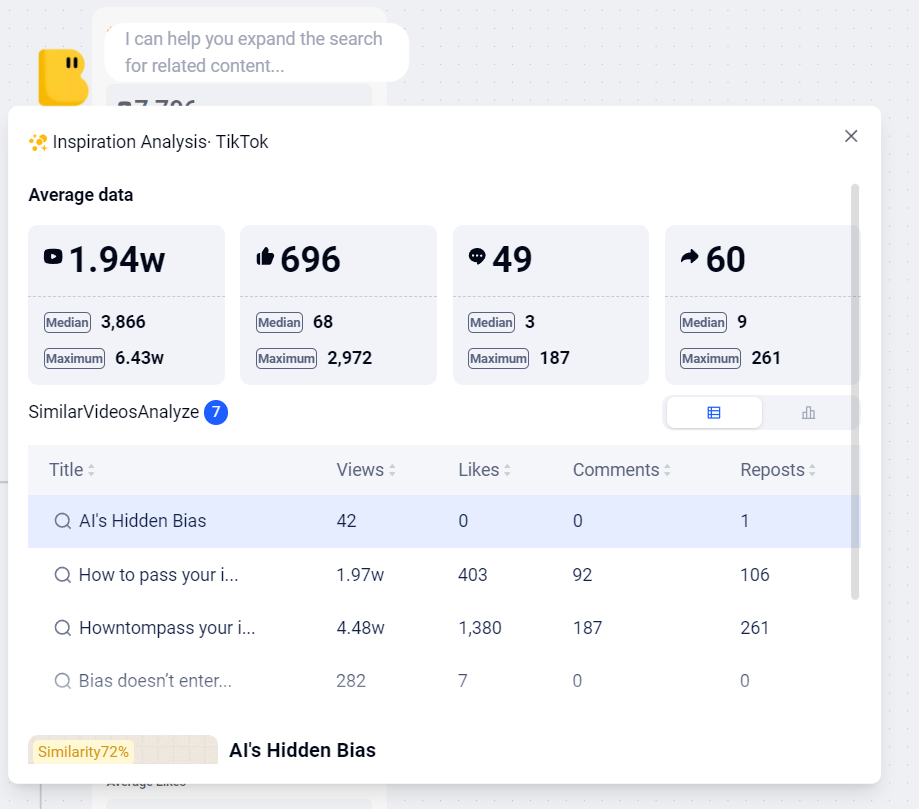Image resolution: width=919 pixels, height=809 pixels.
Task: Switch to bar chart view
Action: click(808, 413)
